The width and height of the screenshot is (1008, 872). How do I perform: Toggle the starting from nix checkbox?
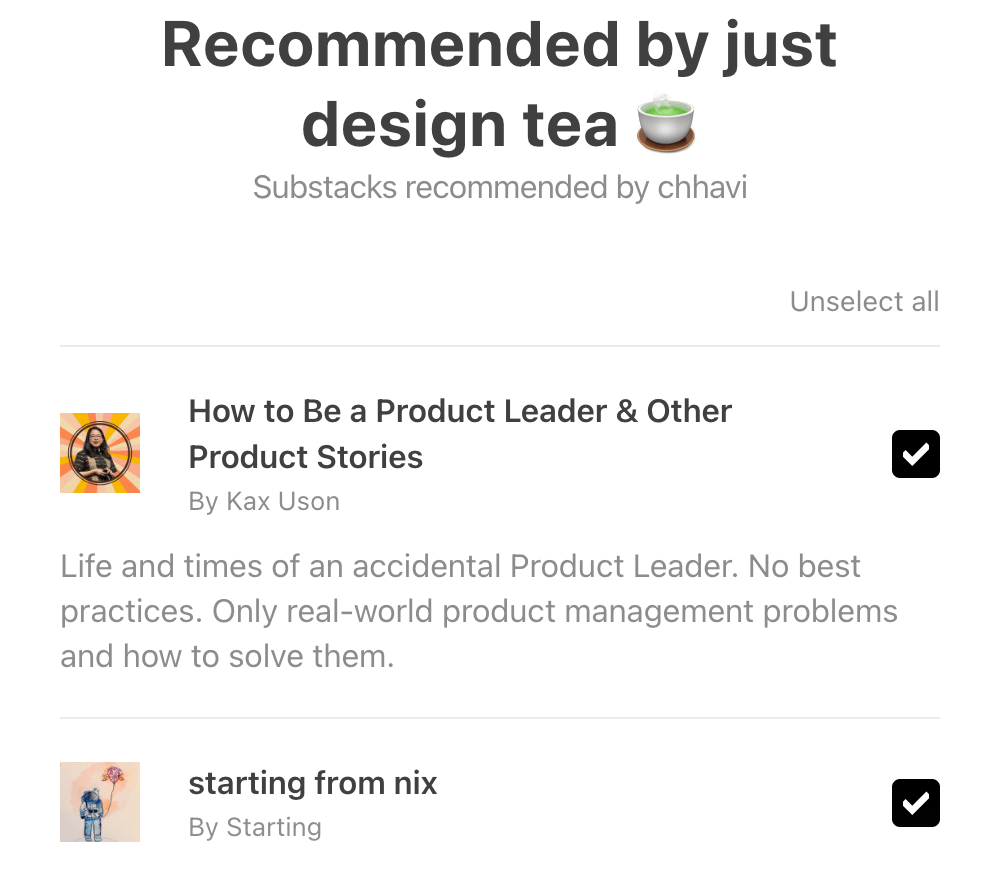click(x=915, y=803)
